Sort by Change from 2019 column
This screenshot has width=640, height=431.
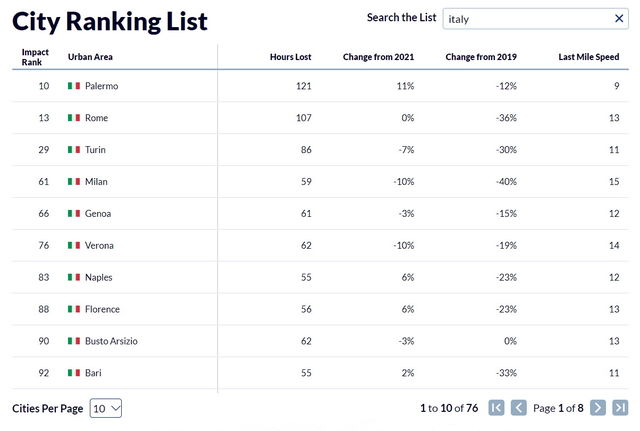coord(481,57)
